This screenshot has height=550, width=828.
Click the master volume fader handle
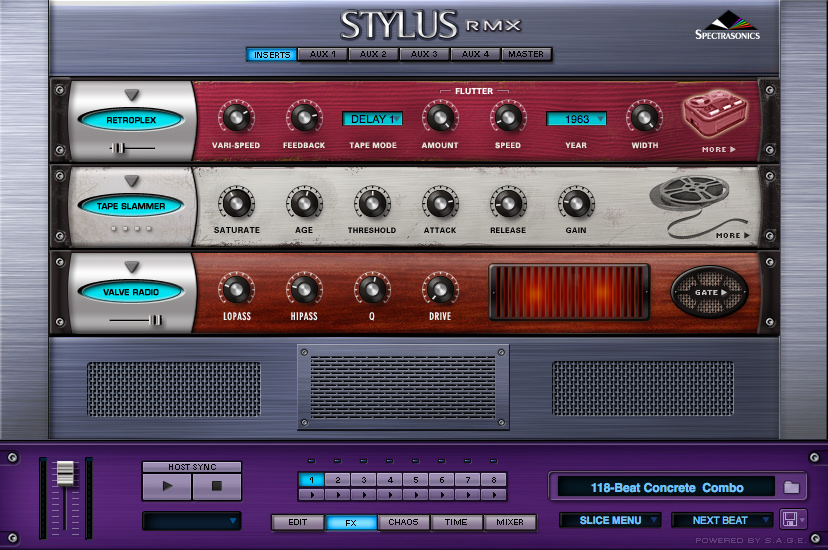pos(65,473)
